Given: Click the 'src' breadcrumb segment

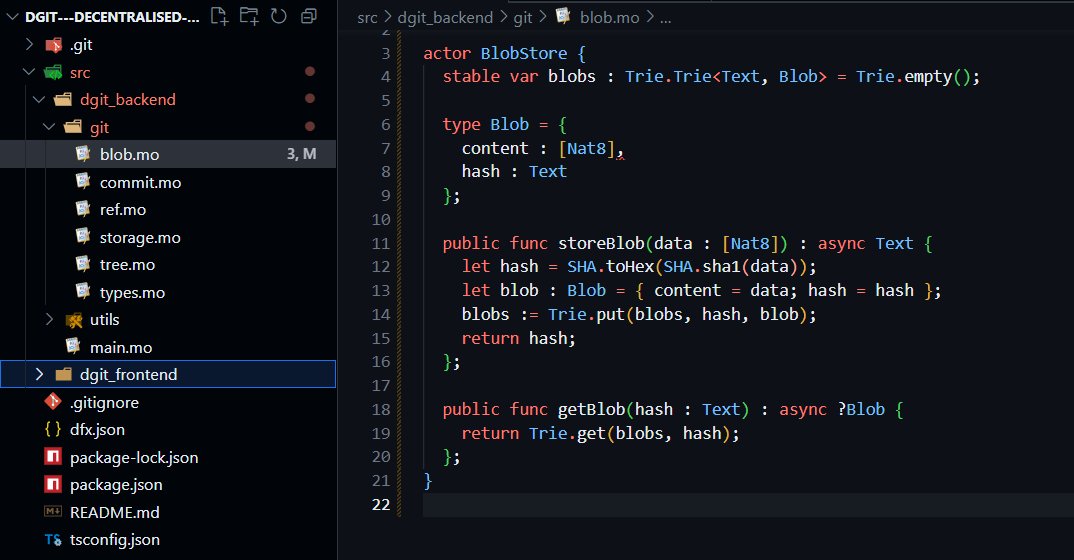Looking at the screenshot, I should [x=367, y=18].
